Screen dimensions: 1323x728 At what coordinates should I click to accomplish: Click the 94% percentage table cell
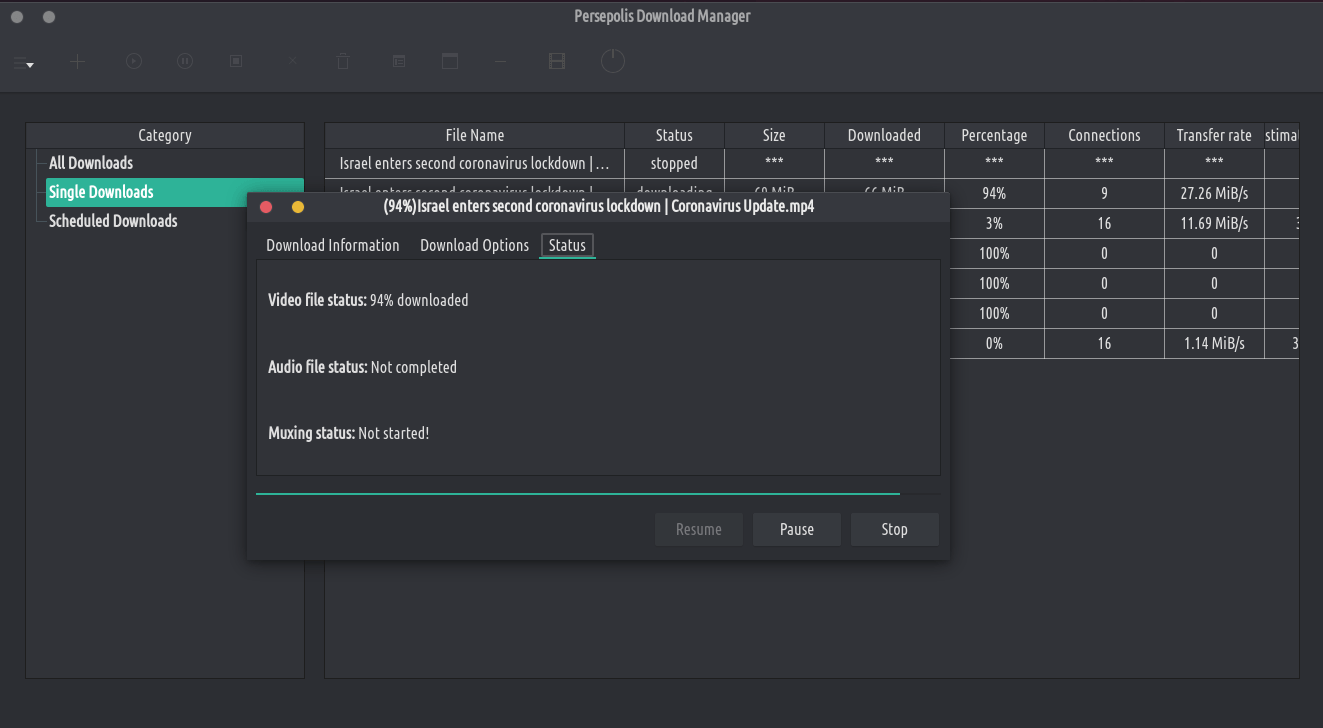tap(994, 194)
